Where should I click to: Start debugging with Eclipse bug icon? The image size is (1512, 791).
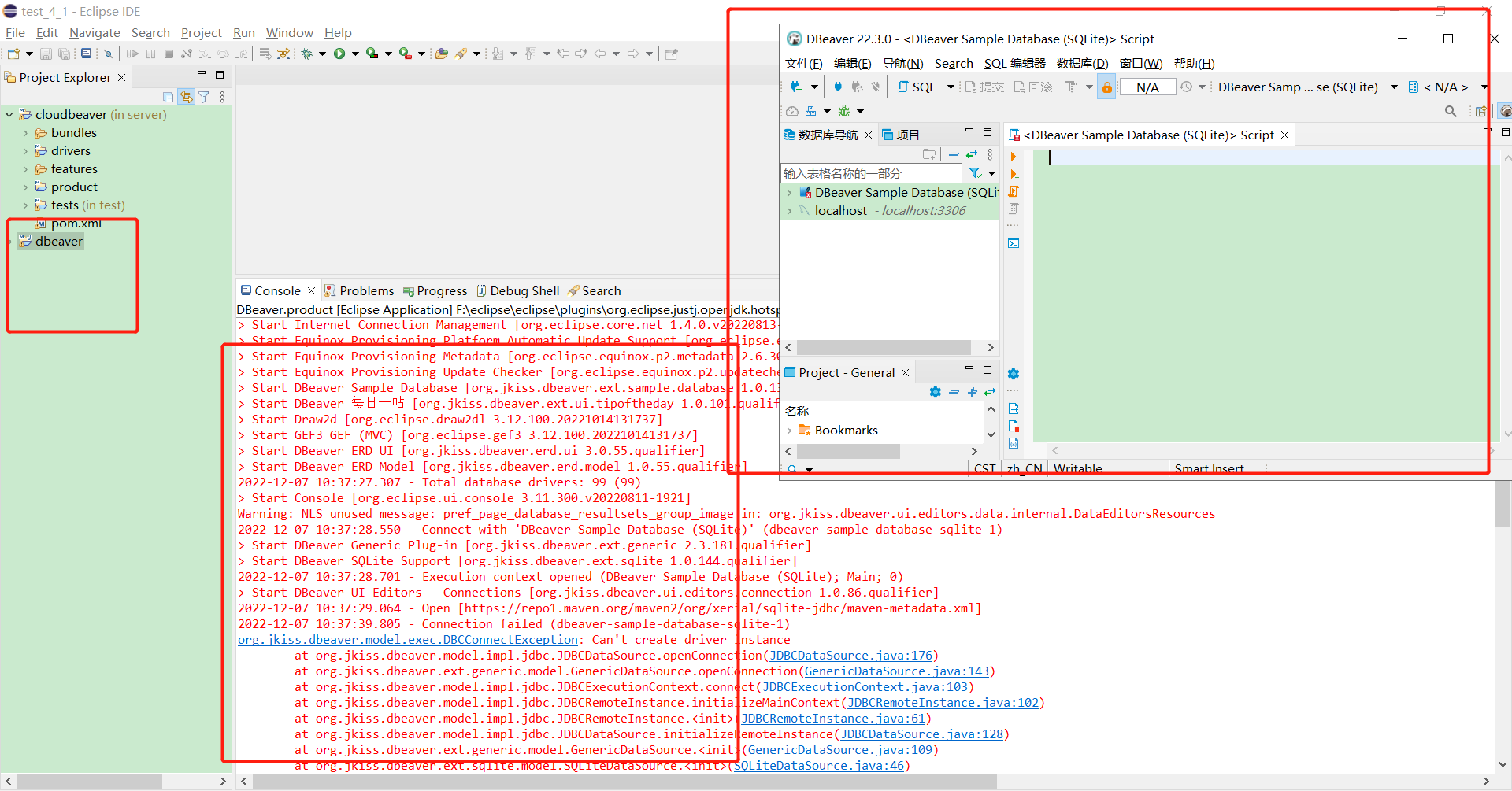tap(307, 53)
